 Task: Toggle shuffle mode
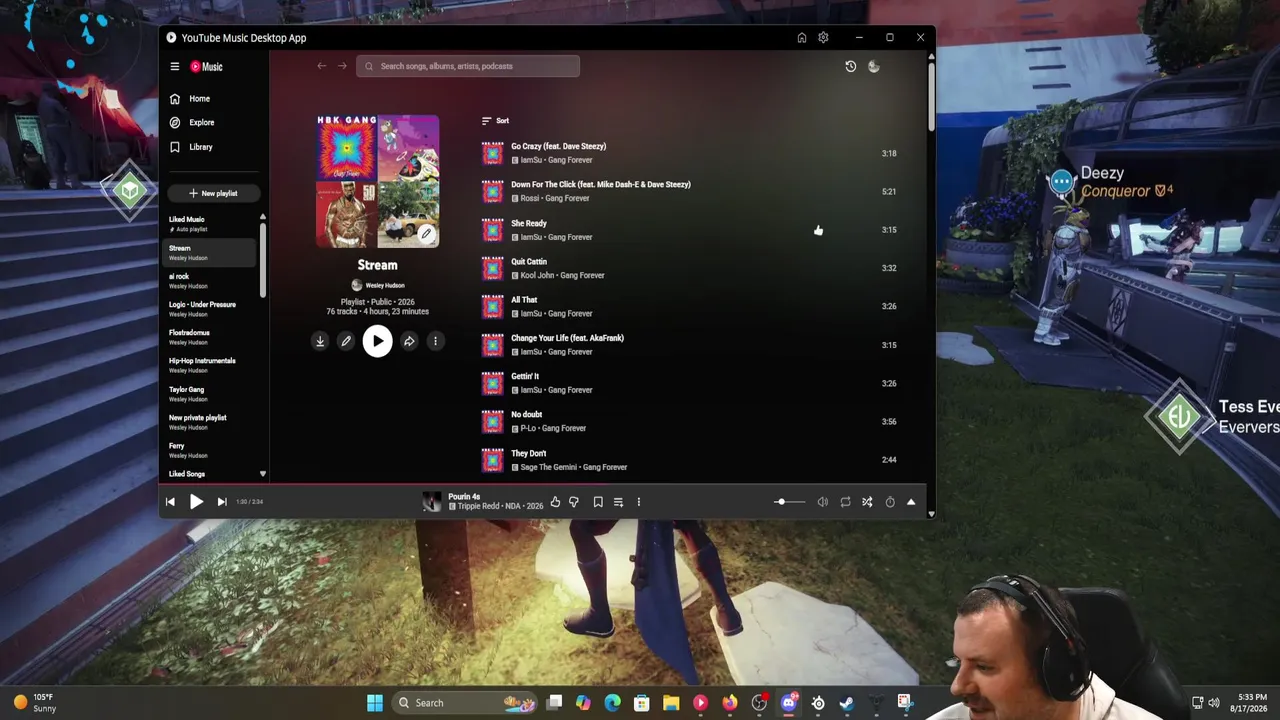[867, 502]
